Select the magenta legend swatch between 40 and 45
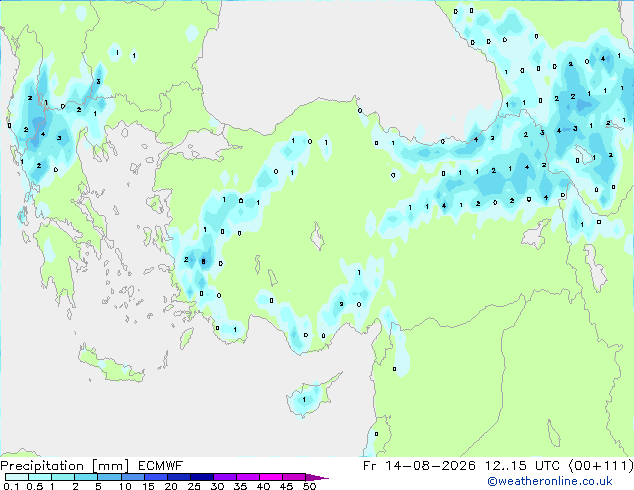Screen dimensions: 634x490 [271, 477]
